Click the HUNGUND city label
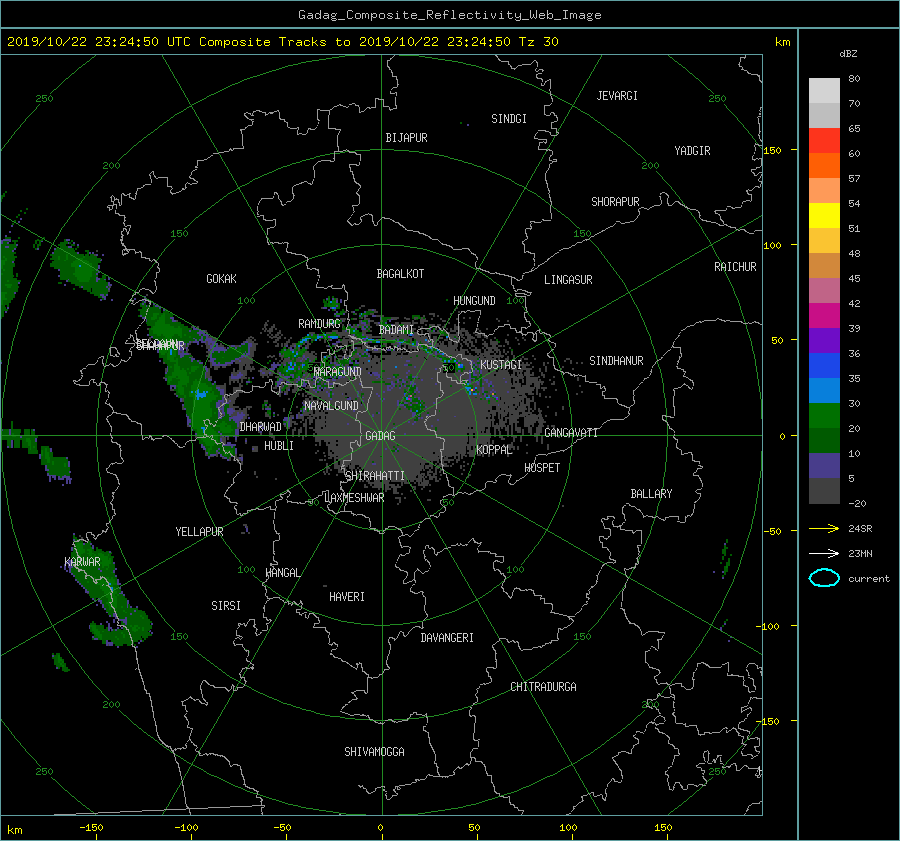Screen dimensions: 900x841 [474, 301]
